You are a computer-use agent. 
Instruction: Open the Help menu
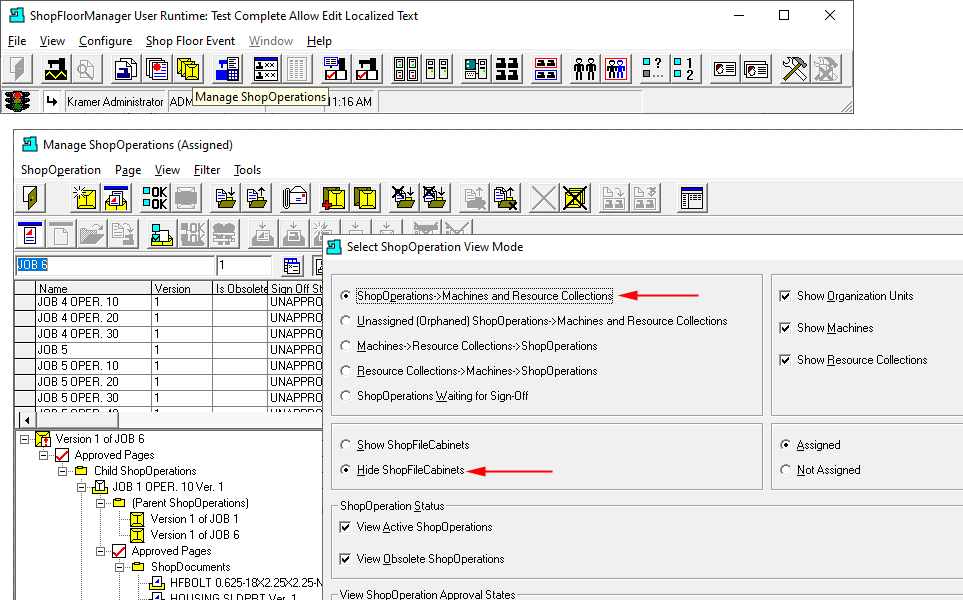[319, 41]
